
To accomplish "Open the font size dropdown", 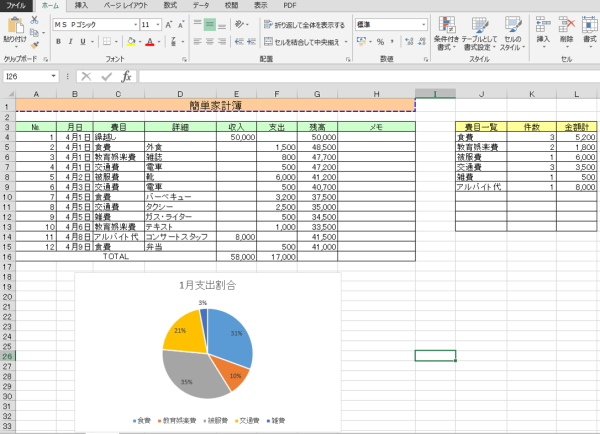I will click(158, 25).
